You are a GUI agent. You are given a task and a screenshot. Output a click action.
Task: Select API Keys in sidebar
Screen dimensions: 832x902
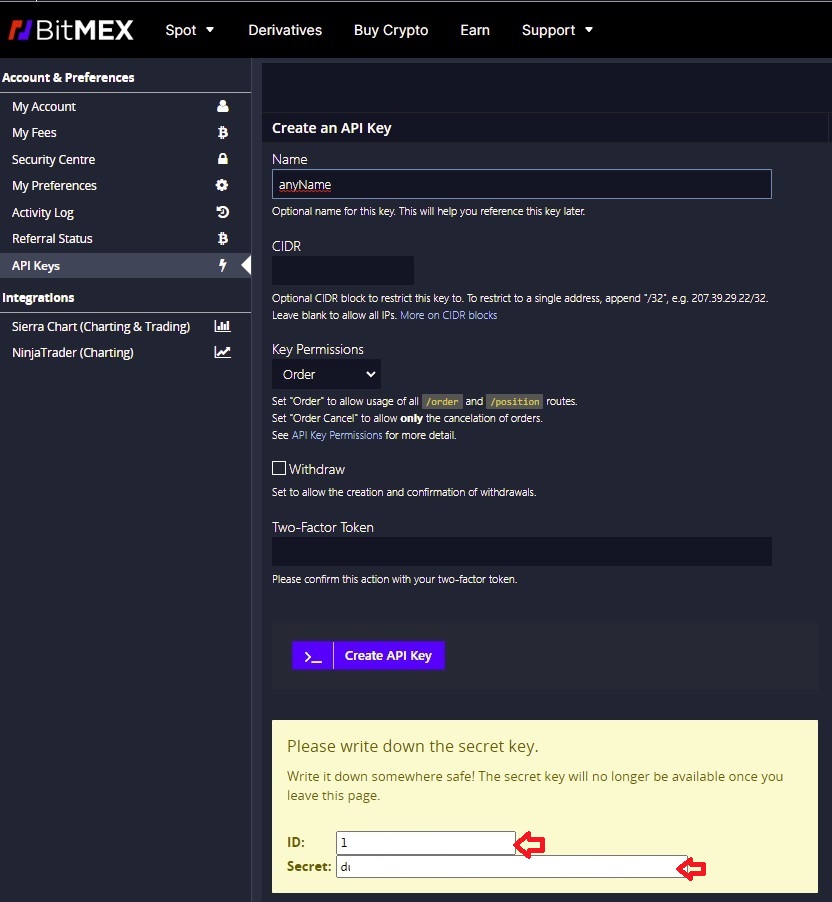point(125,265)
